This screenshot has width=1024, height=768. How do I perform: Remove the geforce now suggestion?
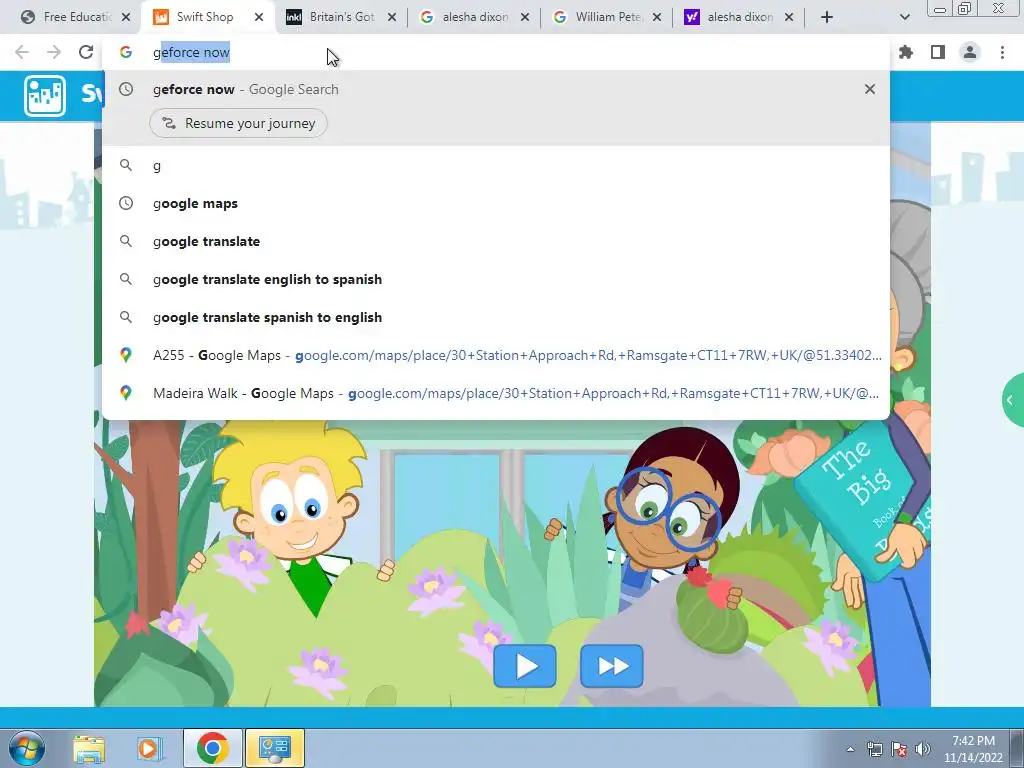(x=870, y=89)
